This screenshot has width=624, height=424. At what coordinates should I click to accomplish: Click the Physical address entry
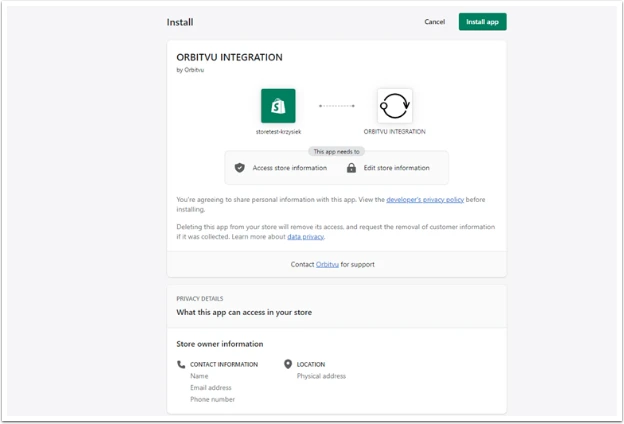(x=321, y=376)
